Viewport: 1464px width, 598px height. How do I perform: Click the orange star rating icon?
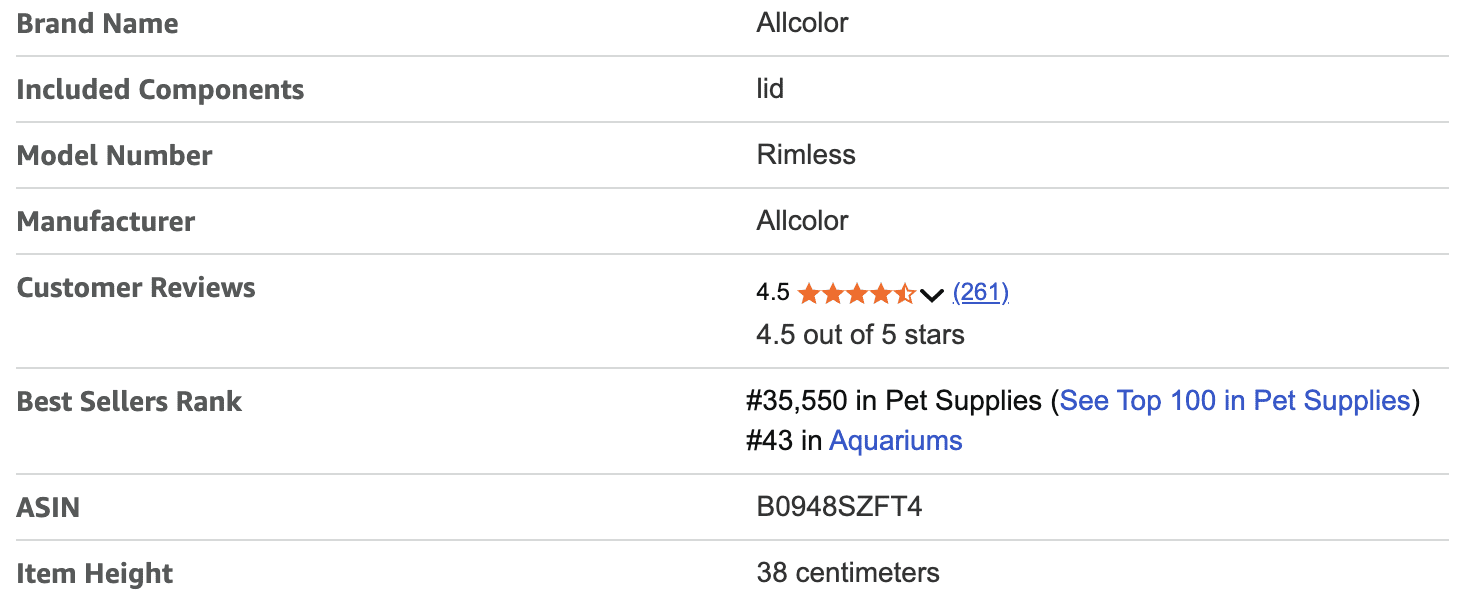pyautogui.click(x=856, y=293)
